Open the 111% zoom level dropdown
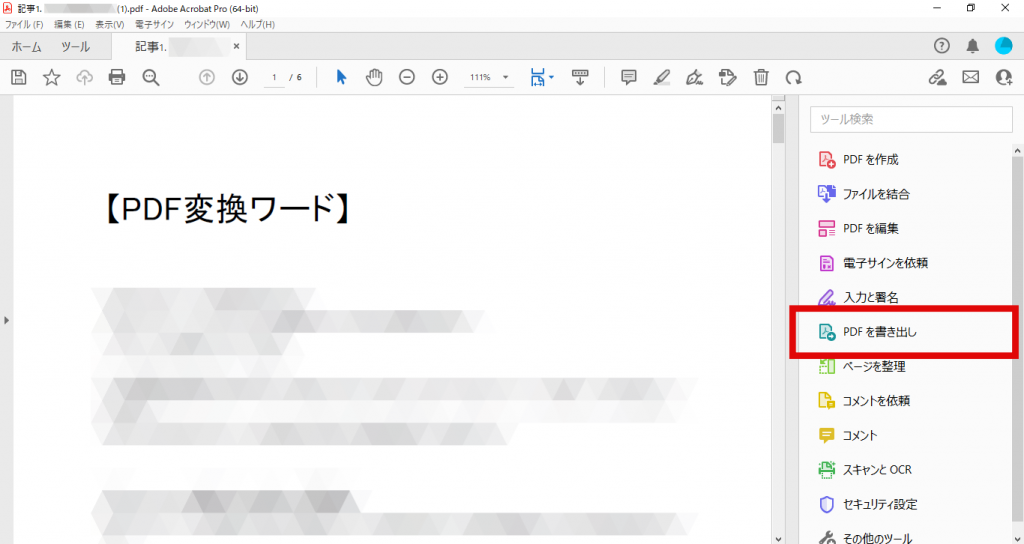 (488, 78)
